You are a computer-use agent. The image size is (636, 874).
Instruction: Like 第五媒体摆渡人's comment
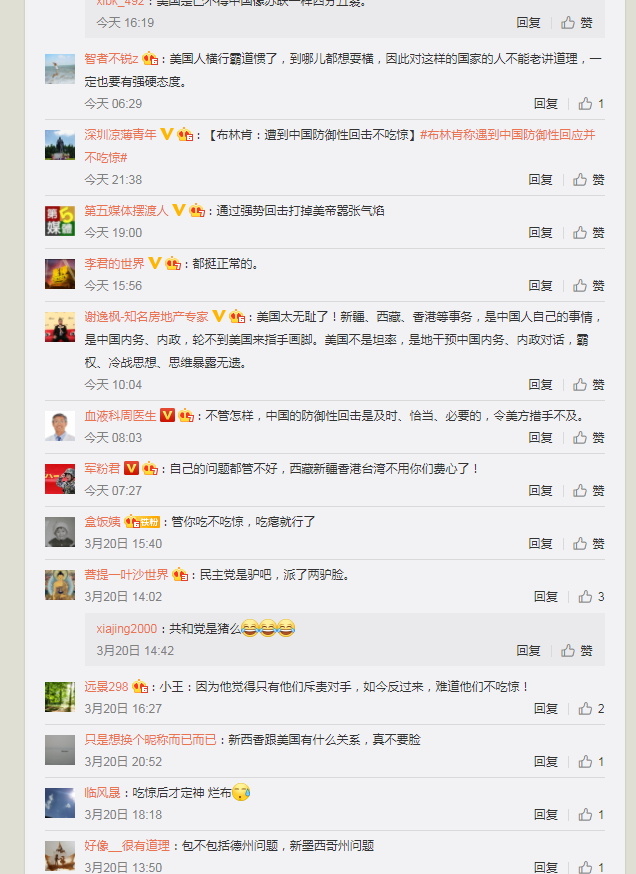pyautogui.click(x=589, y=232)
